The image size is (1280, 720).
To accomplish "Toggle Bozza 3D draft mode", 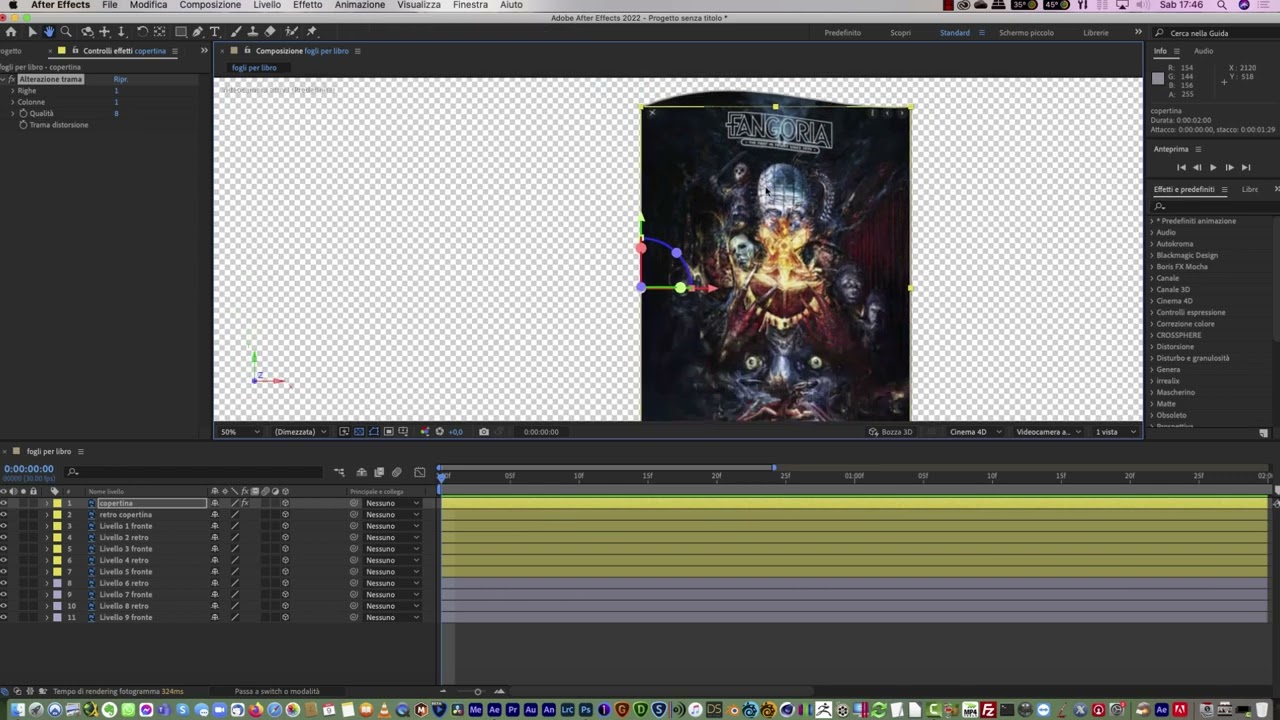I will (x=890, y=432).
